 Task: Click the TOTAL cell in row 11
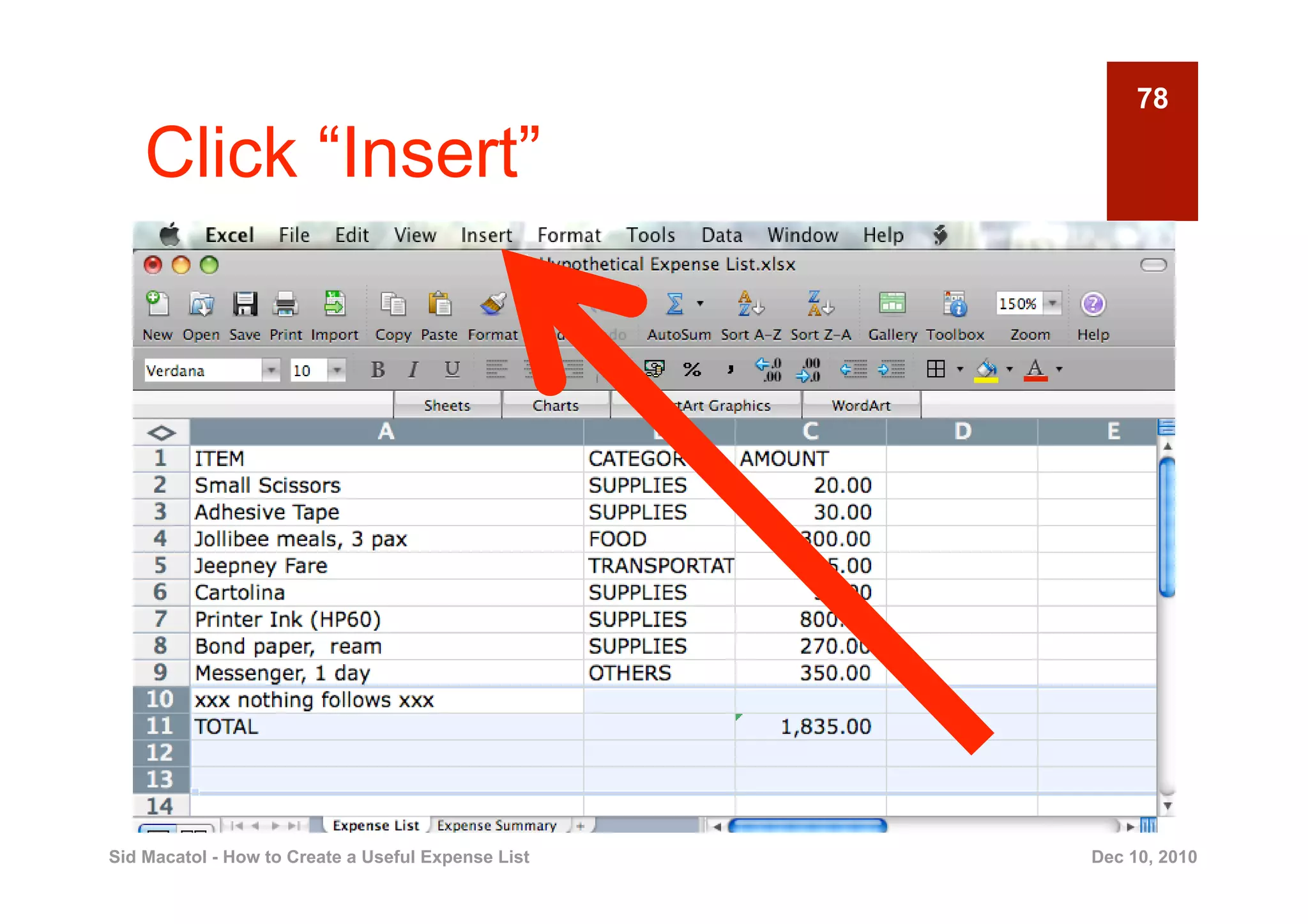click(386, 727)
